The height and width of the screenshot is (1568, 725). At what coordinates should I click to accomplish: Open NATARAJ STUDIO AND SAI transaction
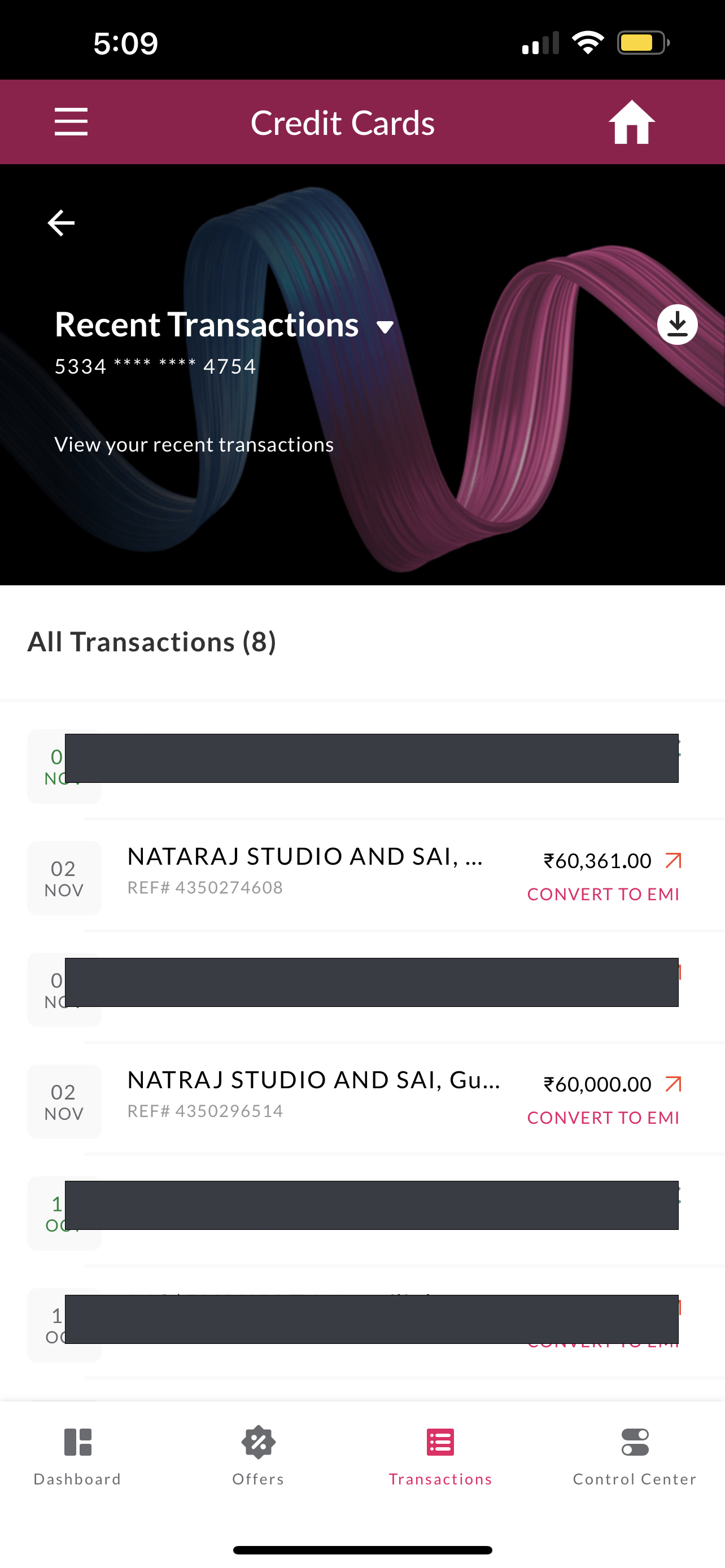[x=304, y=856]
